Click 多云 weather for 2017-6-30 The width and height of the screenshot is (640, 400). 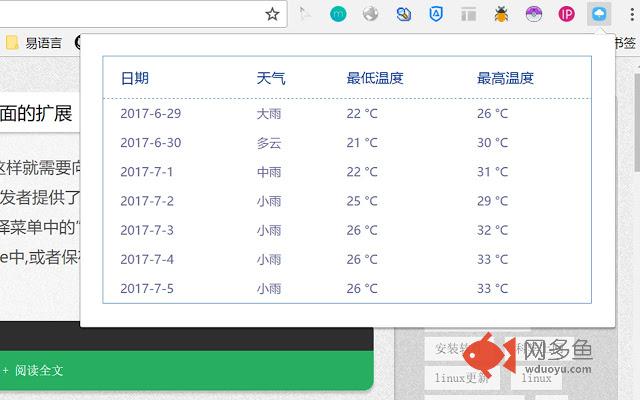[x=269, y=143]
